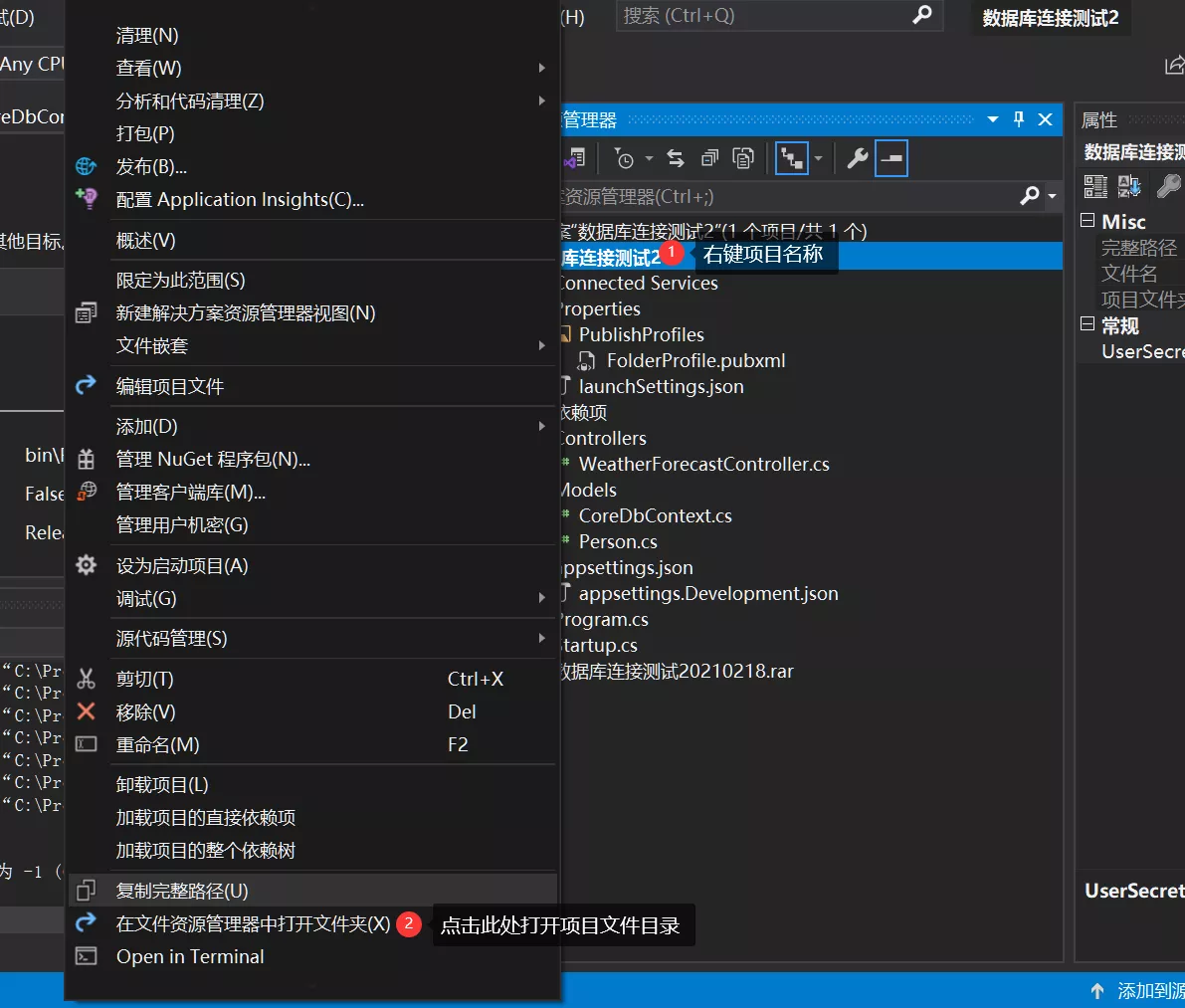1185x1008 pixels.
Task: Click the 添加到源 status bar button
Action: tap(1136, 991)
